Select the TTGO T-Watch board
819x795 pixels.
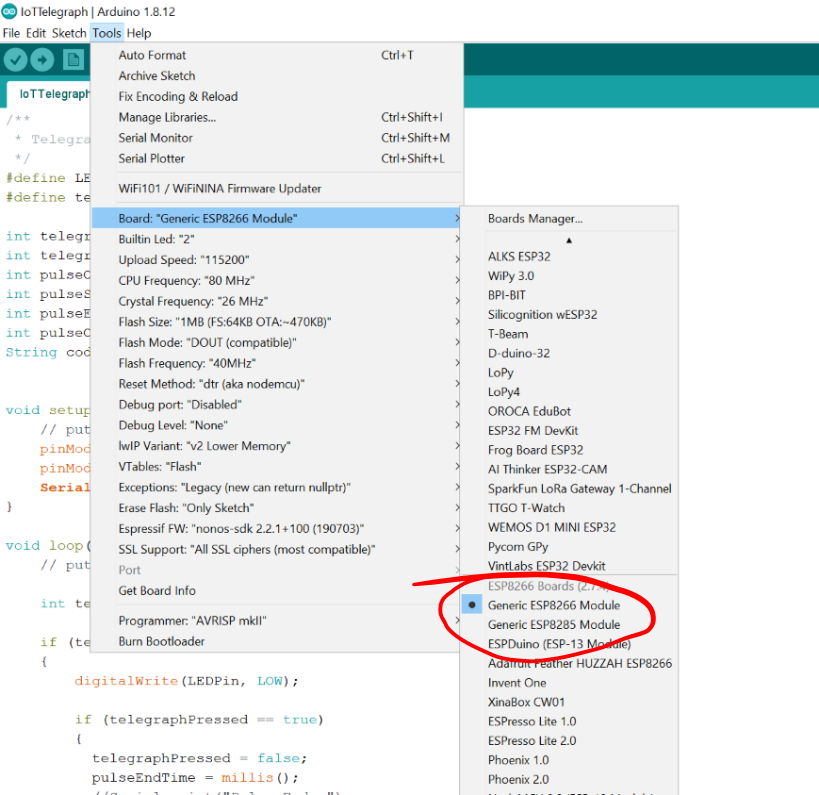569,508
